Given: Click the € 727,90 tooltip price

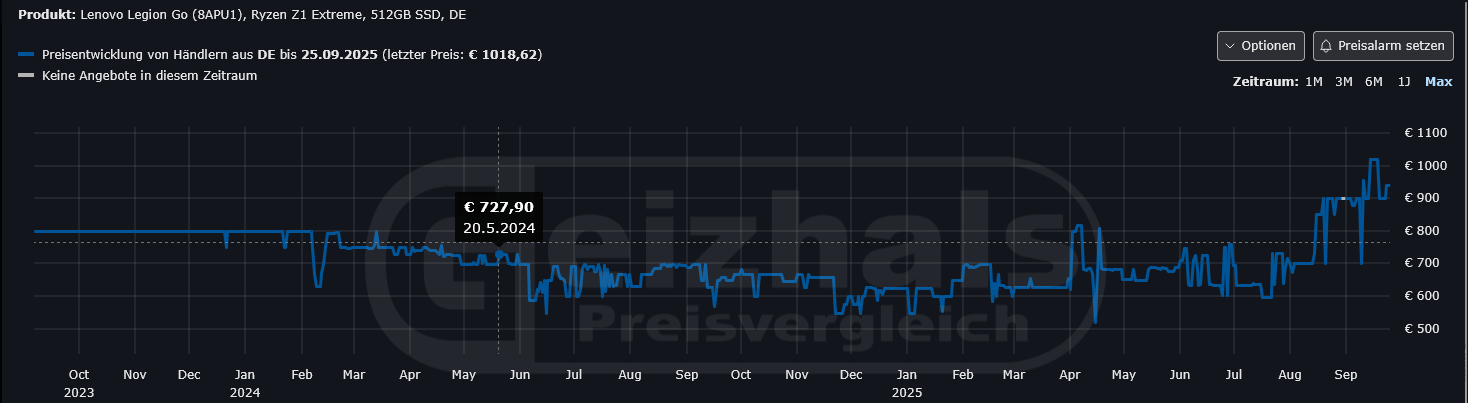Looking at the screenshot, I should coord(499,207).
